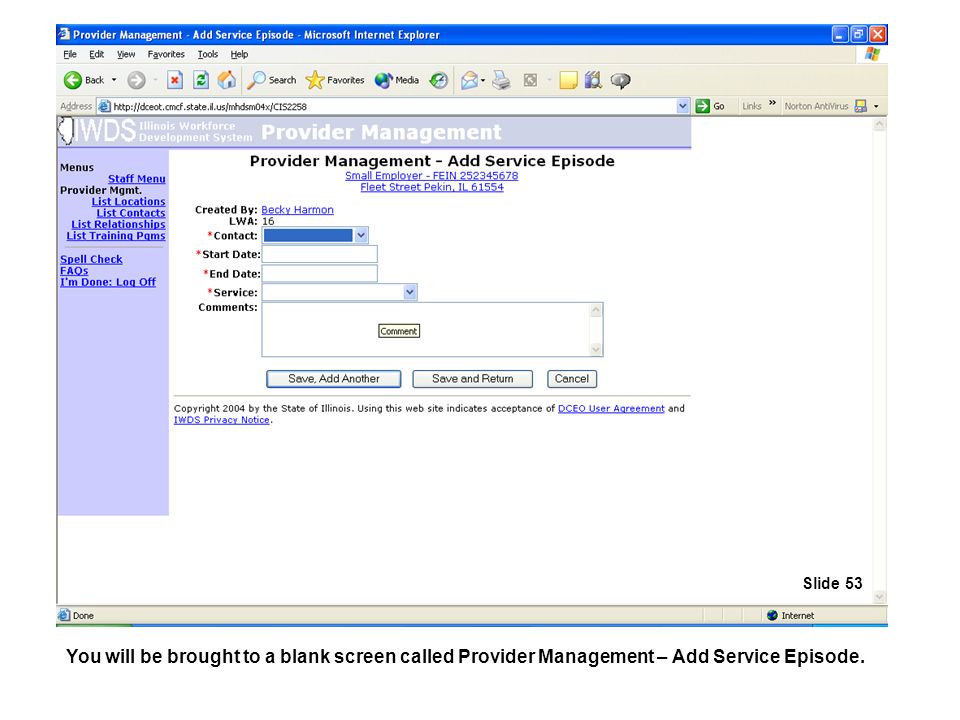Click Save, Add Another button

tap(334, 379)
